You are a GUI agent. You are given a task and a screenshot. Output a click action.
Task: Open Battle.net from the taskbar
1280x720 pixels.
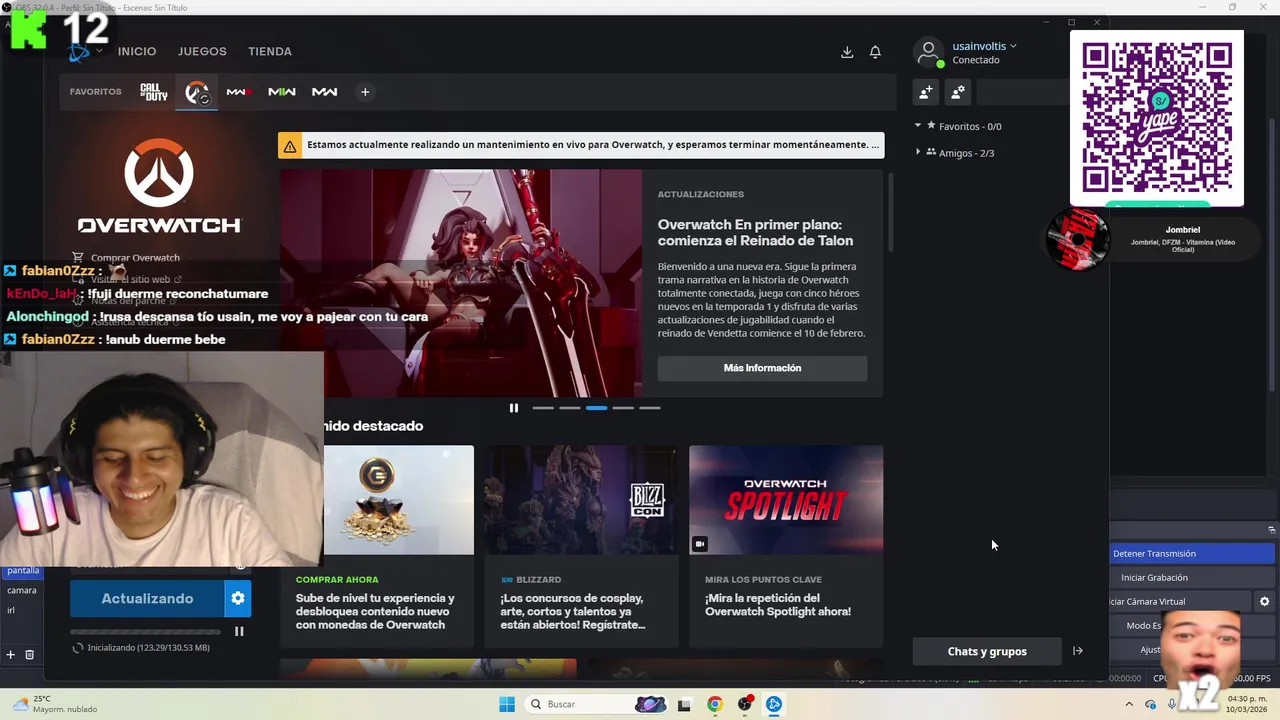click(x=774, y=704)
